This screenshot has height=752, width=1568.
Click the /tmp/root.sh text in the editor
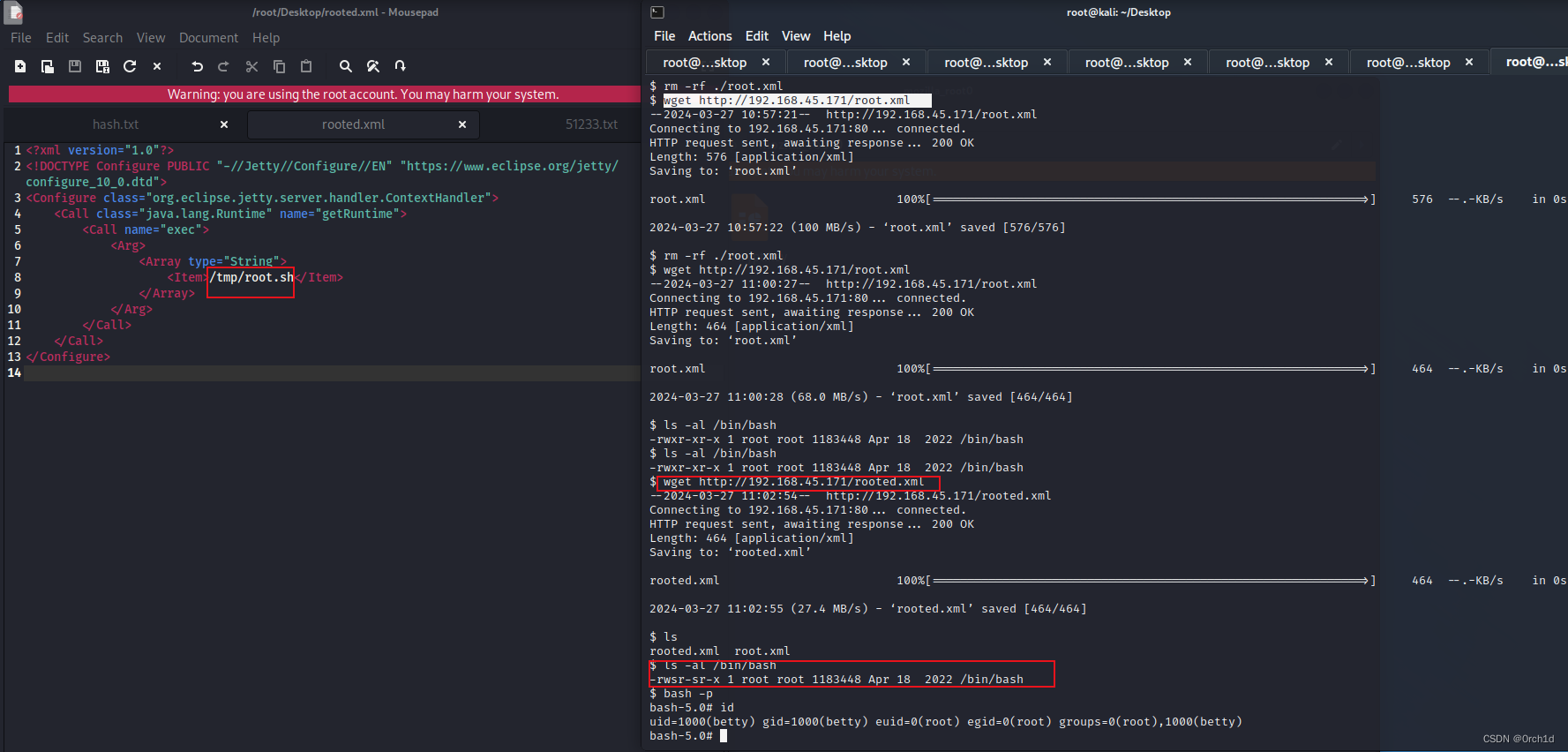pos(251,277)
